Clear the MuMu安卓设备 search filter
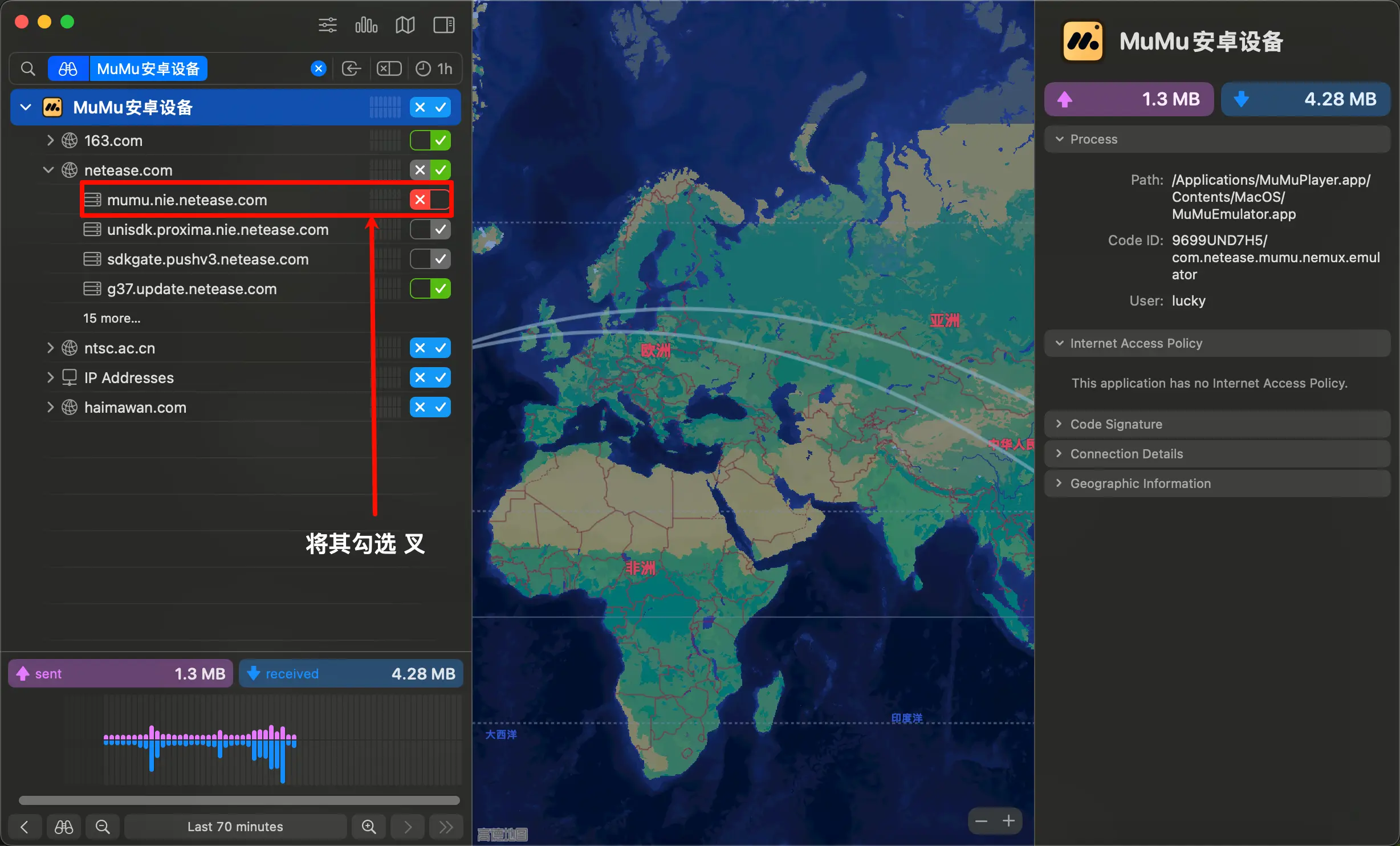Image resolution: width=1400 pixels, height=846 pixels. pos(319,69)
